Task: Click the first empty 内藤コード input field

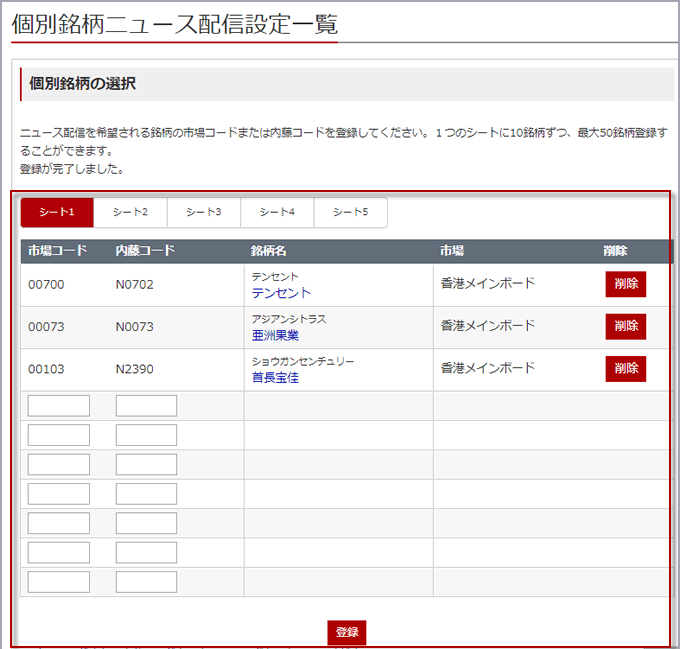Action: tap(146, 406)
